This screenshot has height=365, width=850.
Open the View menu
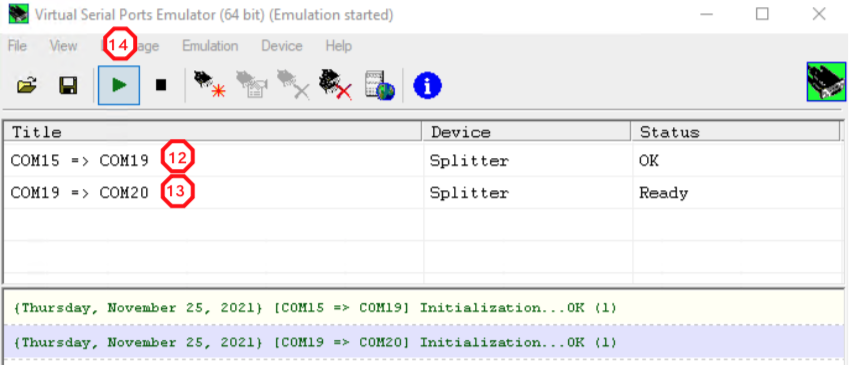click(x=63, y=46)
